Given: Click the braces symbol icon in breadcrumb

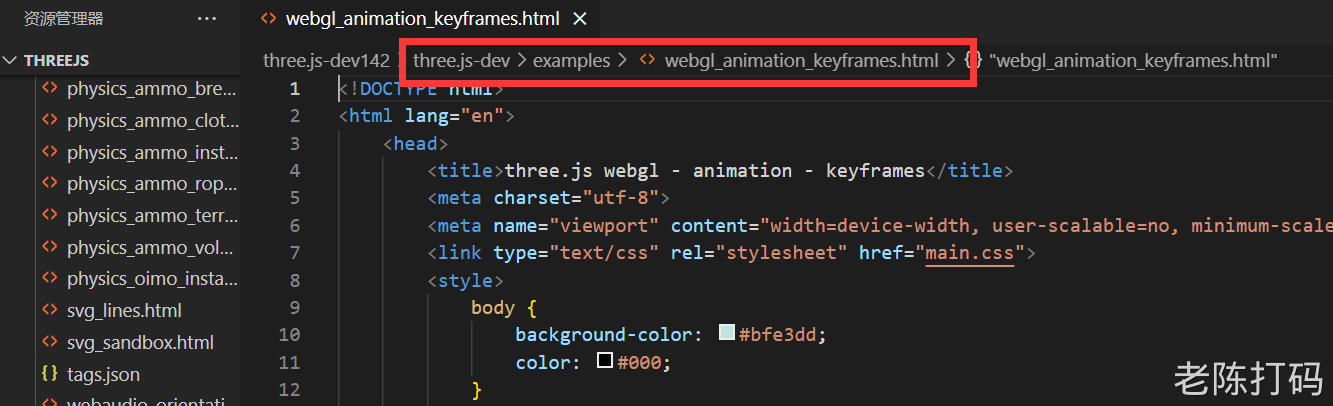Looking at the screenshot, I should point(972,61).
